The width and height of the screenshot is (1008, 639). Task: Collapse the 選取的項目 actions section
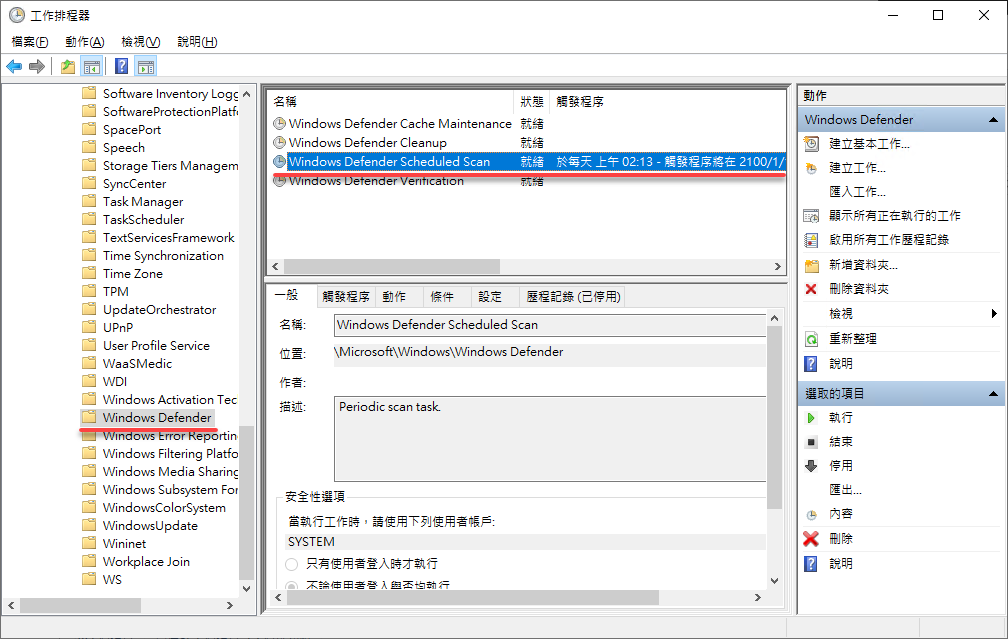tap(993, 393)
